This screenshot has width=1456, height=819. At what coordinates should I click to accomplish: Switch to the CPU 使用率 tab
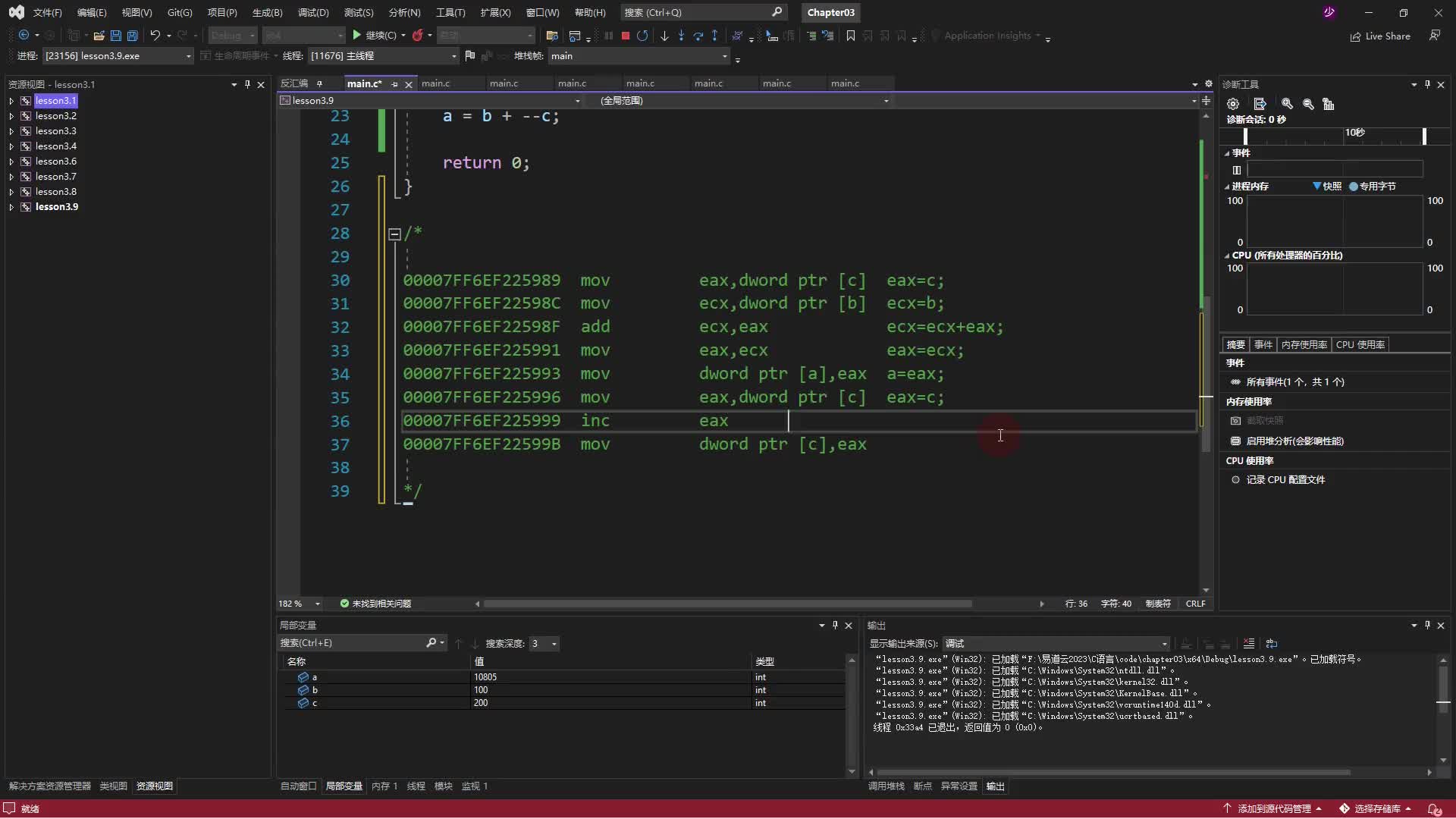point(1360,345)
